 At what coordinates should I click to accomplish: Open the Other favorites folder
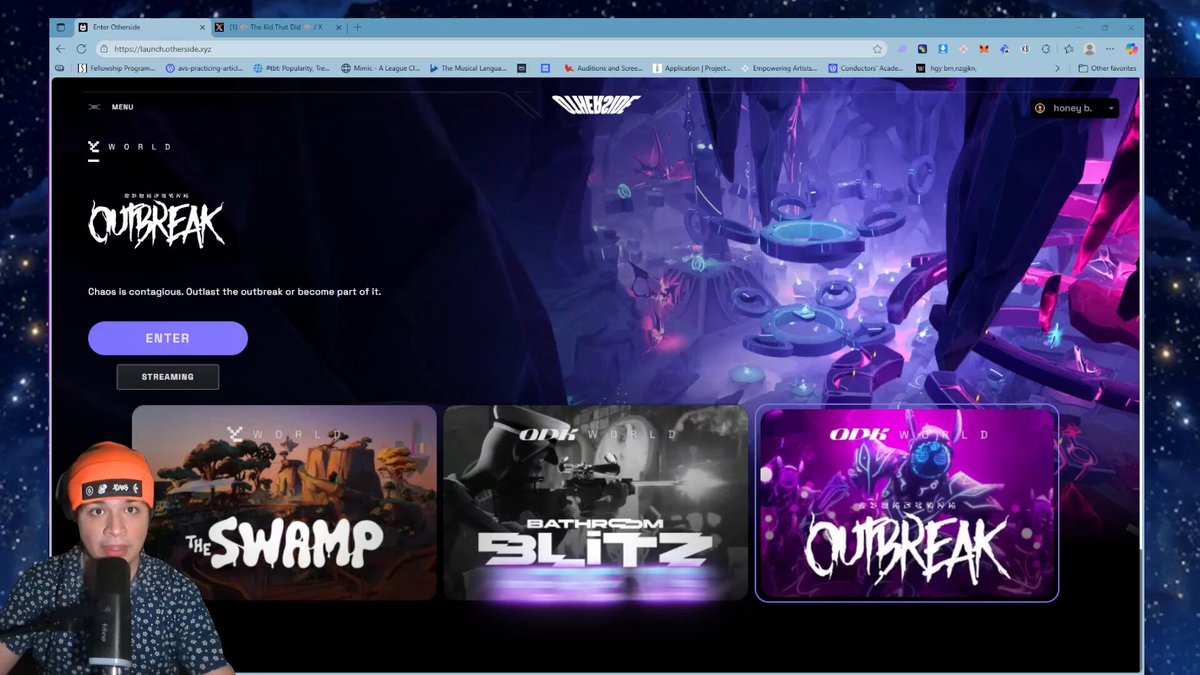pos(1107,68)
